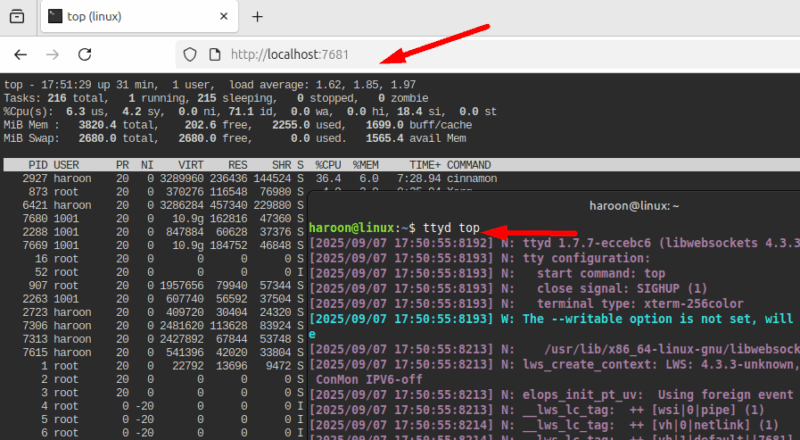
Task: Close the 'top (linux)' tab
Action: [223, 16]
